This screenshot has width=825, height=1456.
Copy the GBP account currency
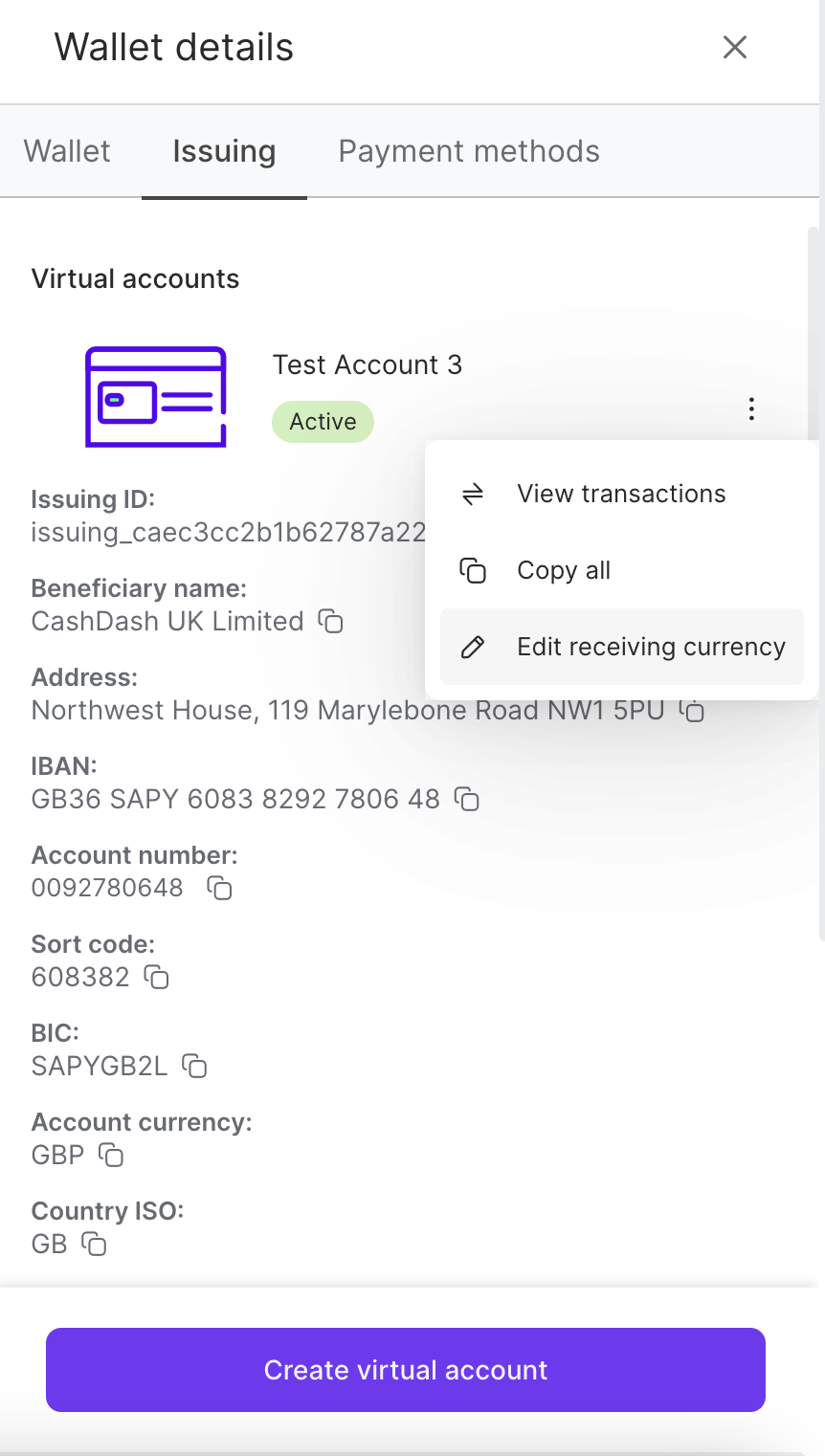(x=113, y=1156)
